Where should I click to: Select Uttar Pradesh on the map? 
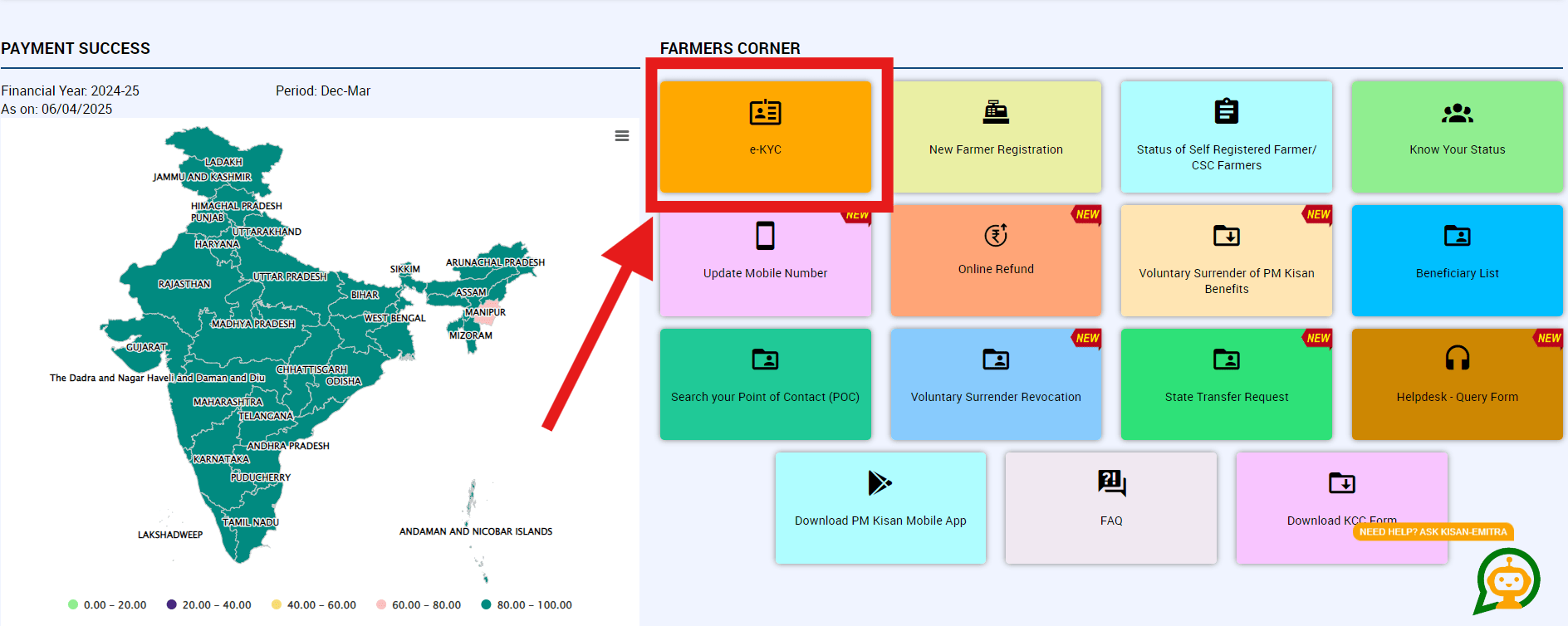click(x=290, y=276)
